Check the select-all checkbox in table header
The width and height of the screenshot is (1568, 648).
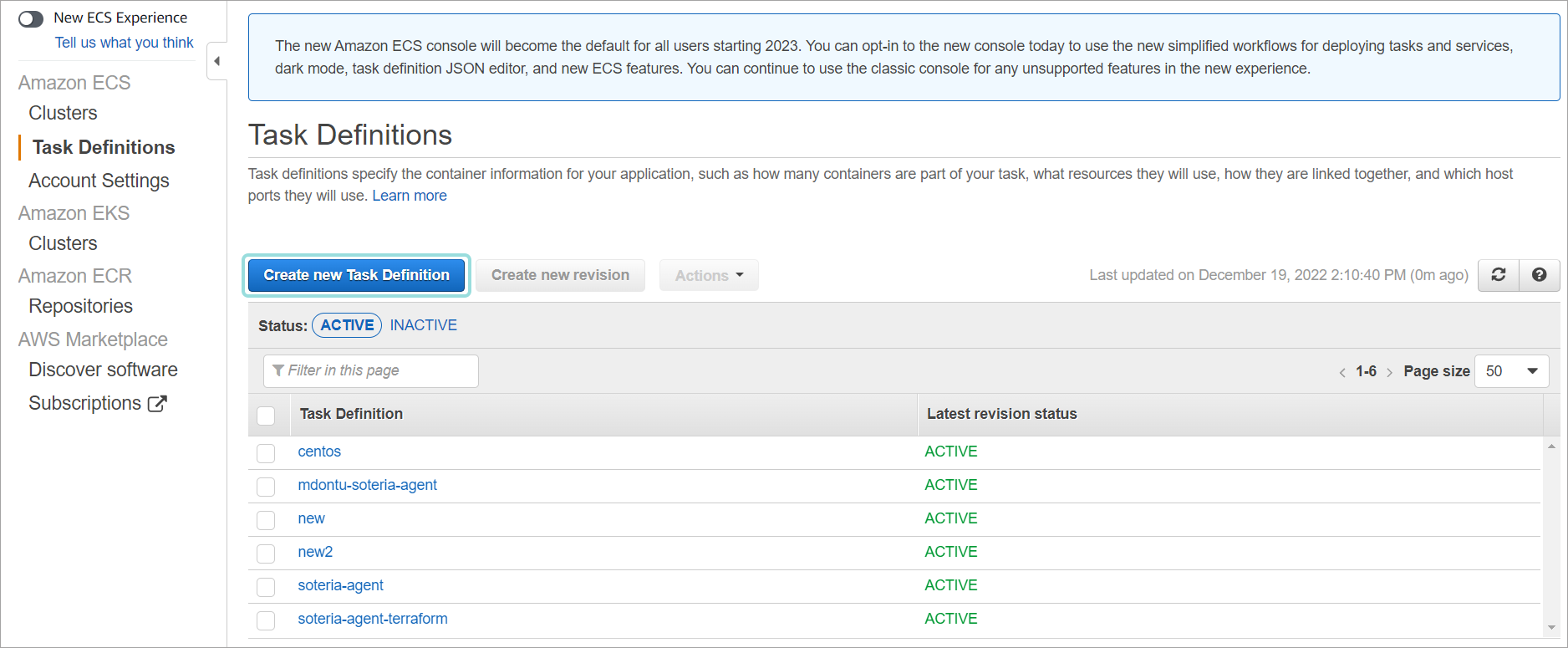pyautogui.click(x=266, y=416)
